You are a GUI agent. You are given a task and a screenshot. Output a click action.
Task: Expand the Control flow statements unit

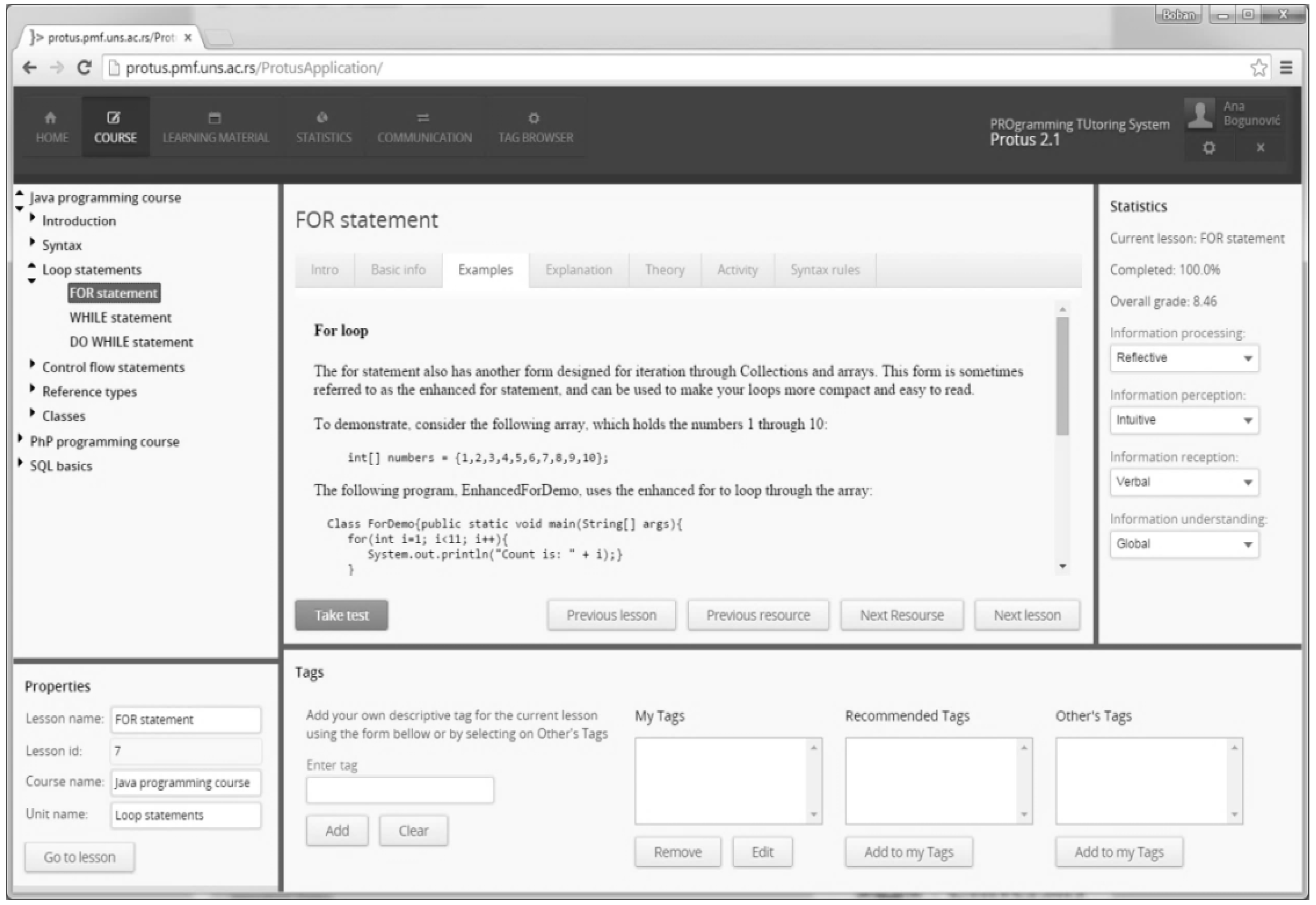click(32, 364)
